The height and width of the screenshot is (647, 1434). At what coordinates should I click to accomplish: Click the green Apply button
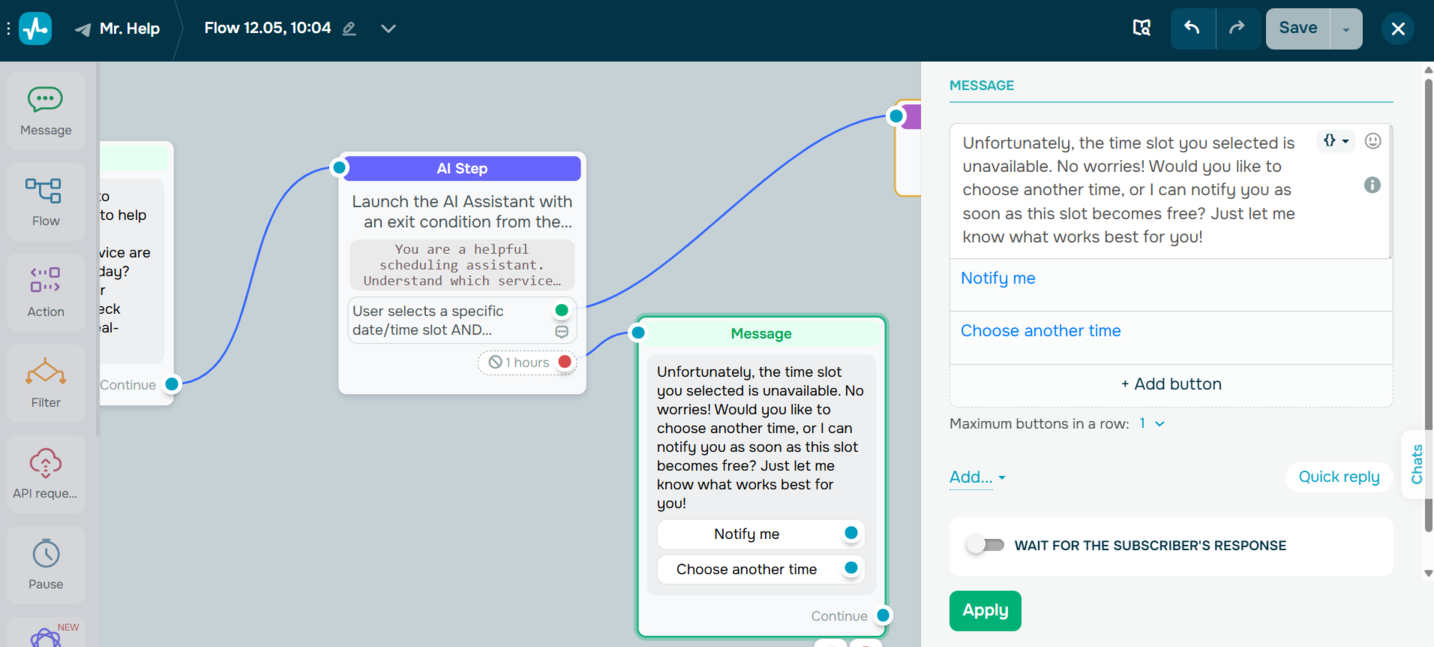coord(985,610)
